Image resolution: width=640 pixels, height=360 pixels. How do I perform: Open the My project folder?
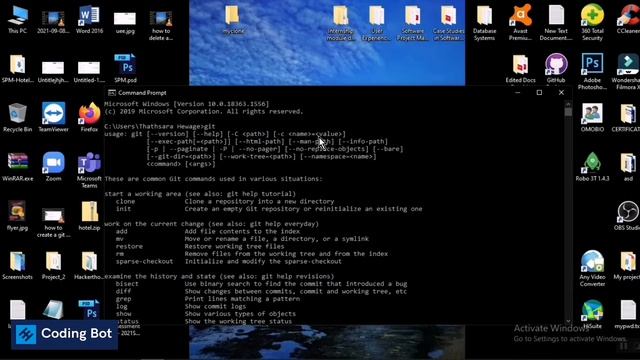(x=627, y=265)
